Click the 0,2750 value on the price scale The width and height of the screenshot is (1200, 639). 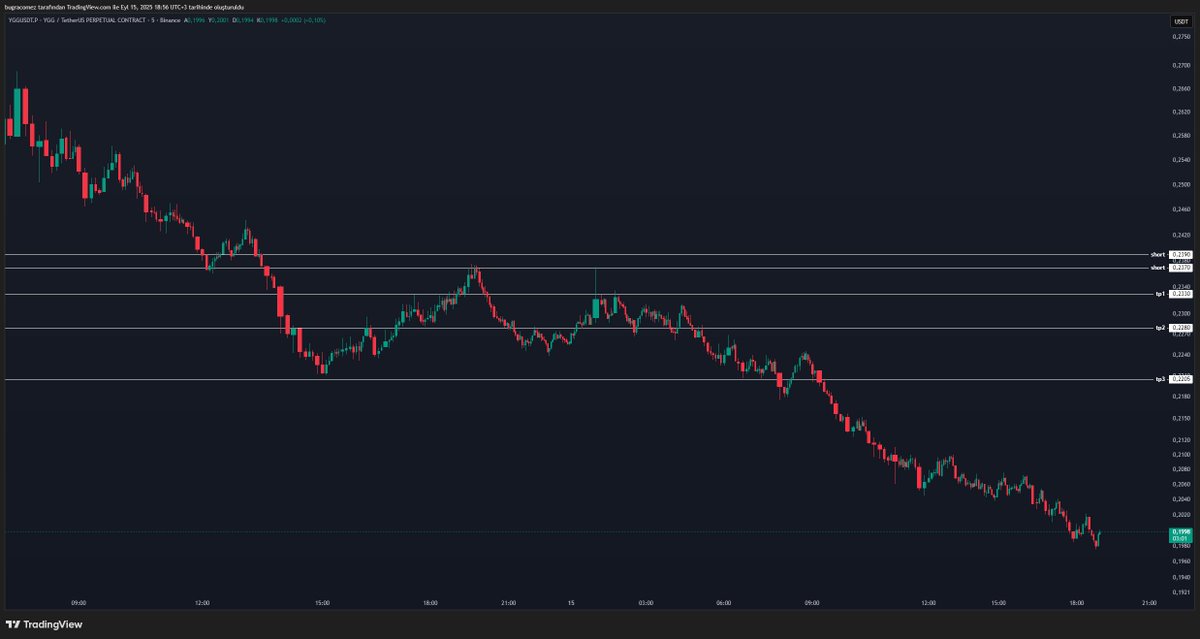tap(1181, 37)
